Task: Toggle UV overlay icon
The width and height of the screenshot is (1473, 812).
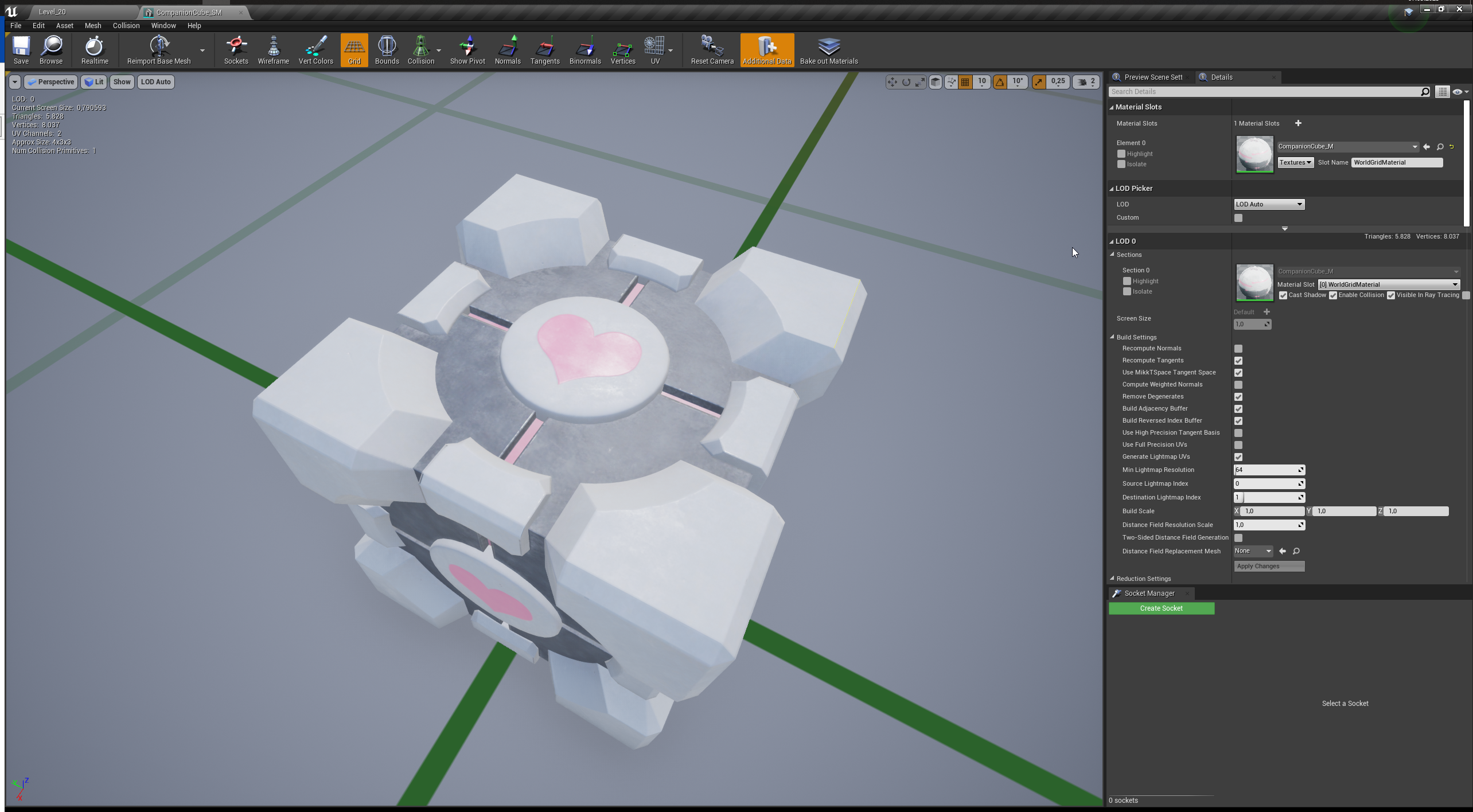Action: click(x=654, y=50)
